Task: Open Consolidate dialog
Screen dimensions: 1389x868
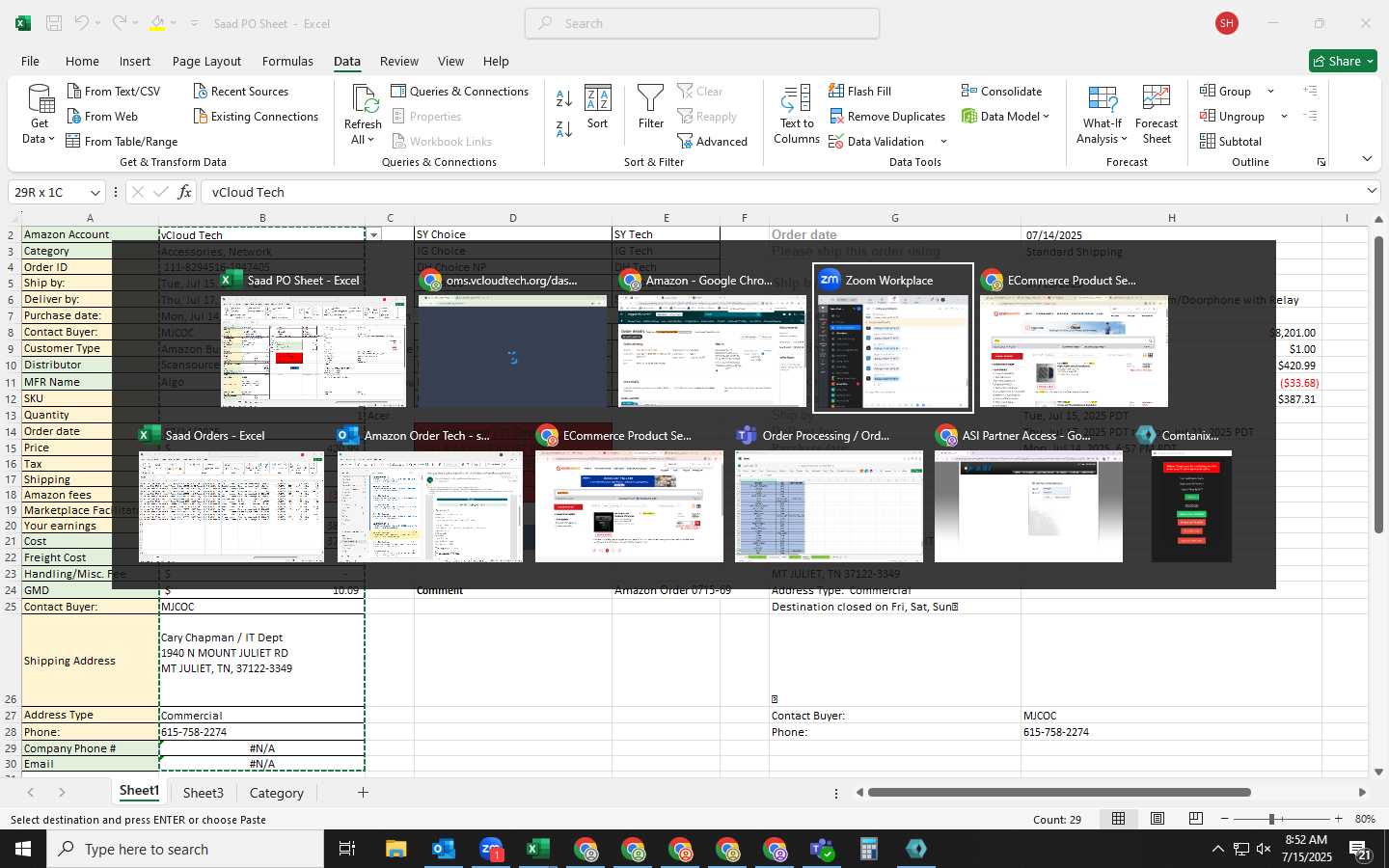Action: [1001, 92]
